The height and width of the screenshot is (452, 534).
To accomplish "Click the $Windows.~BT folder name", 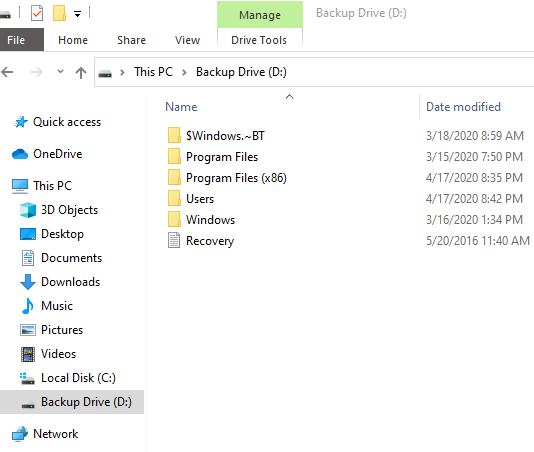I will 225,136.
